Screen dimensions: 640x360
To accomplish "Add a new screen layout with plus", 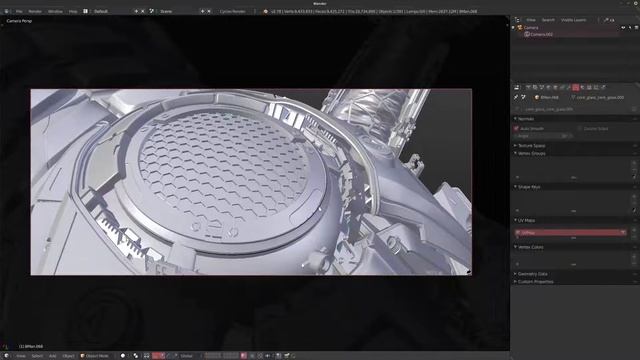I will [x=136, y=11].
